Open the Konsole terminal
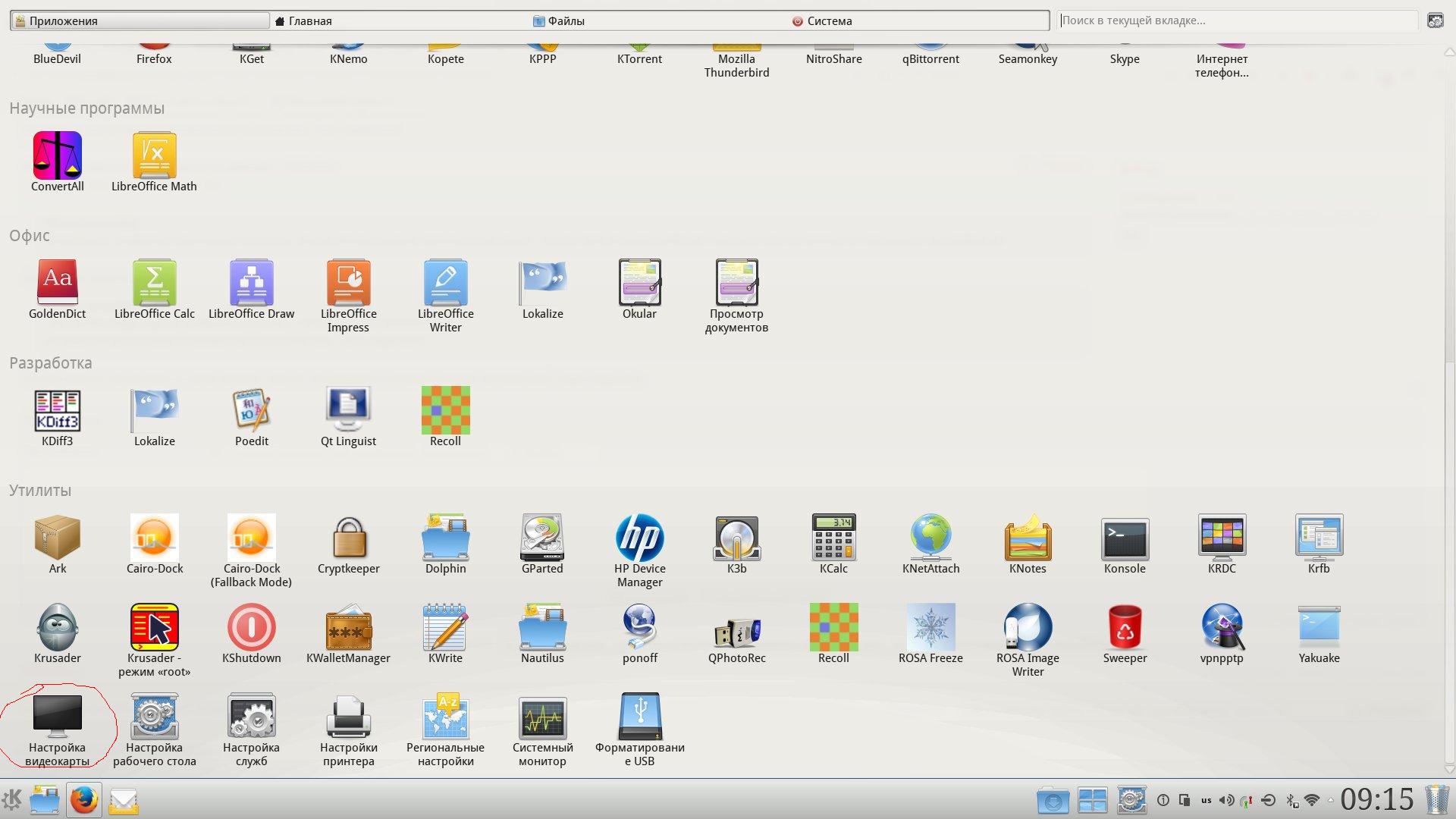 coord(1125,538)
